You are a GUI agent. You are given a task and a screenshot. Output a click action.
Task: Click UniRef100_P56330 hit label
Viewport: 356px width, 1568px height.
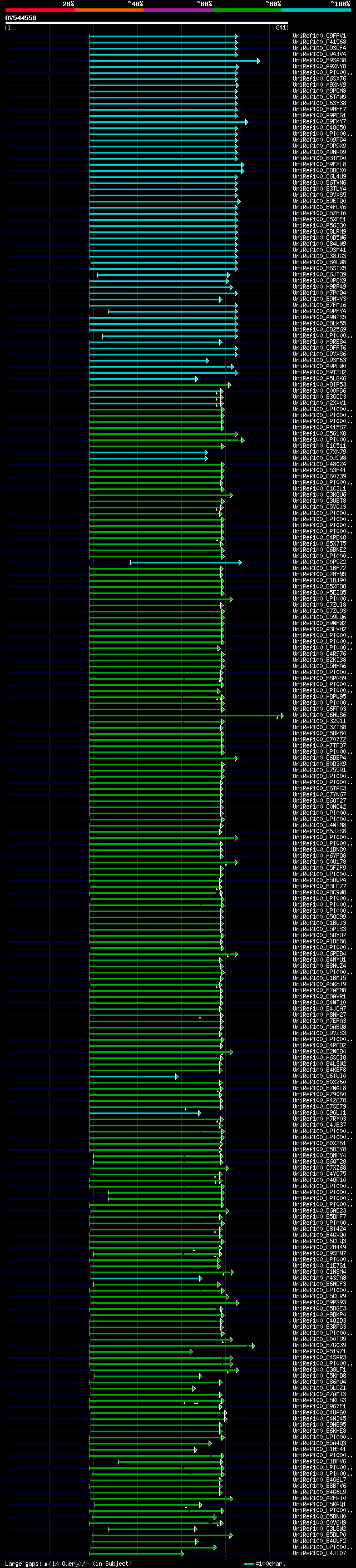(319, 226)
